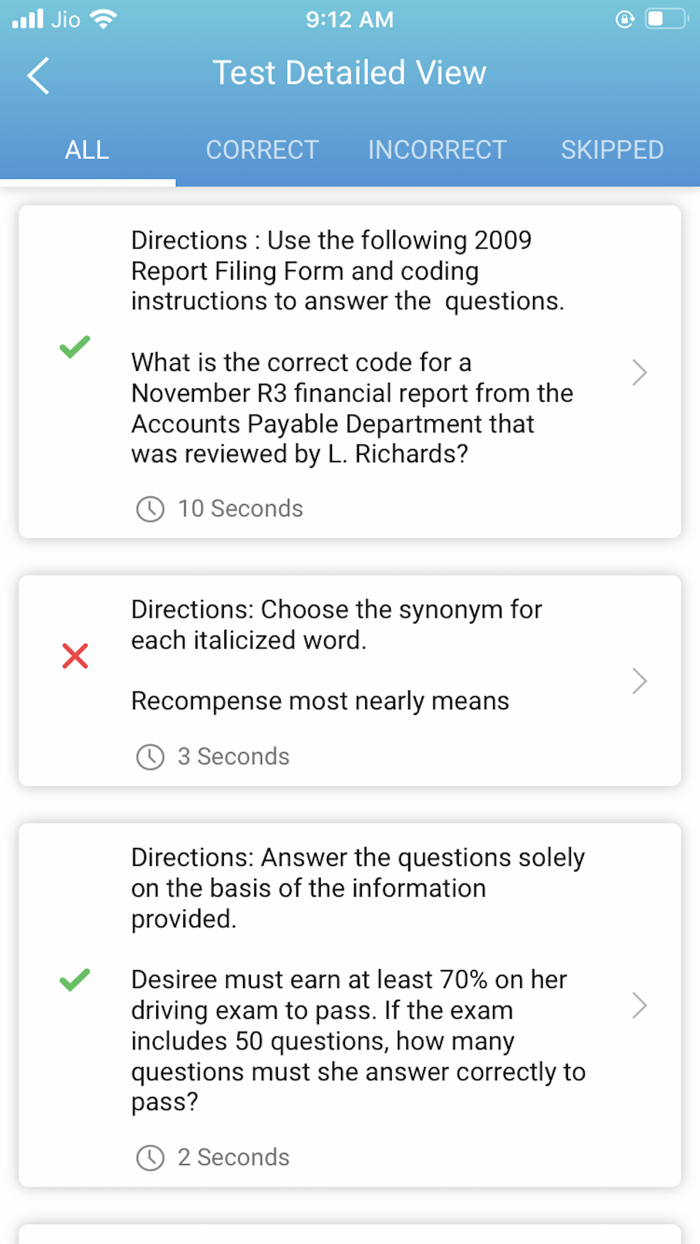Tap the clock icon showing 3 Seconds
The width and height of the screenshot is (700, 1244).
click(149, 757)
